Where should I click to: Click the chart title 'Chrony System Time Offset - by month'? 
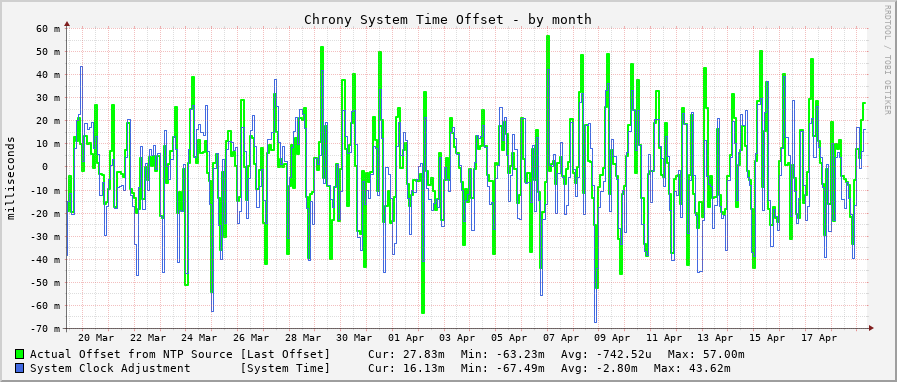[x=448, y=19]
